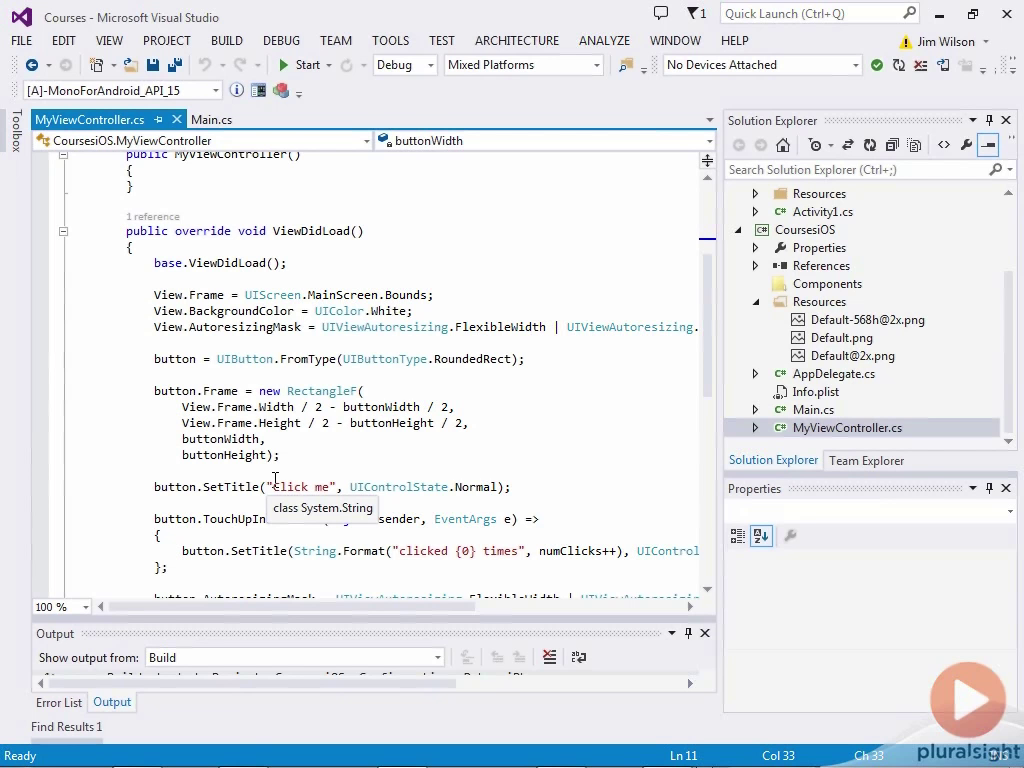This screenshot has height=768, width=1024.
Task: Collapse the CoursesiOS project node
Action: tap(738, 230)
